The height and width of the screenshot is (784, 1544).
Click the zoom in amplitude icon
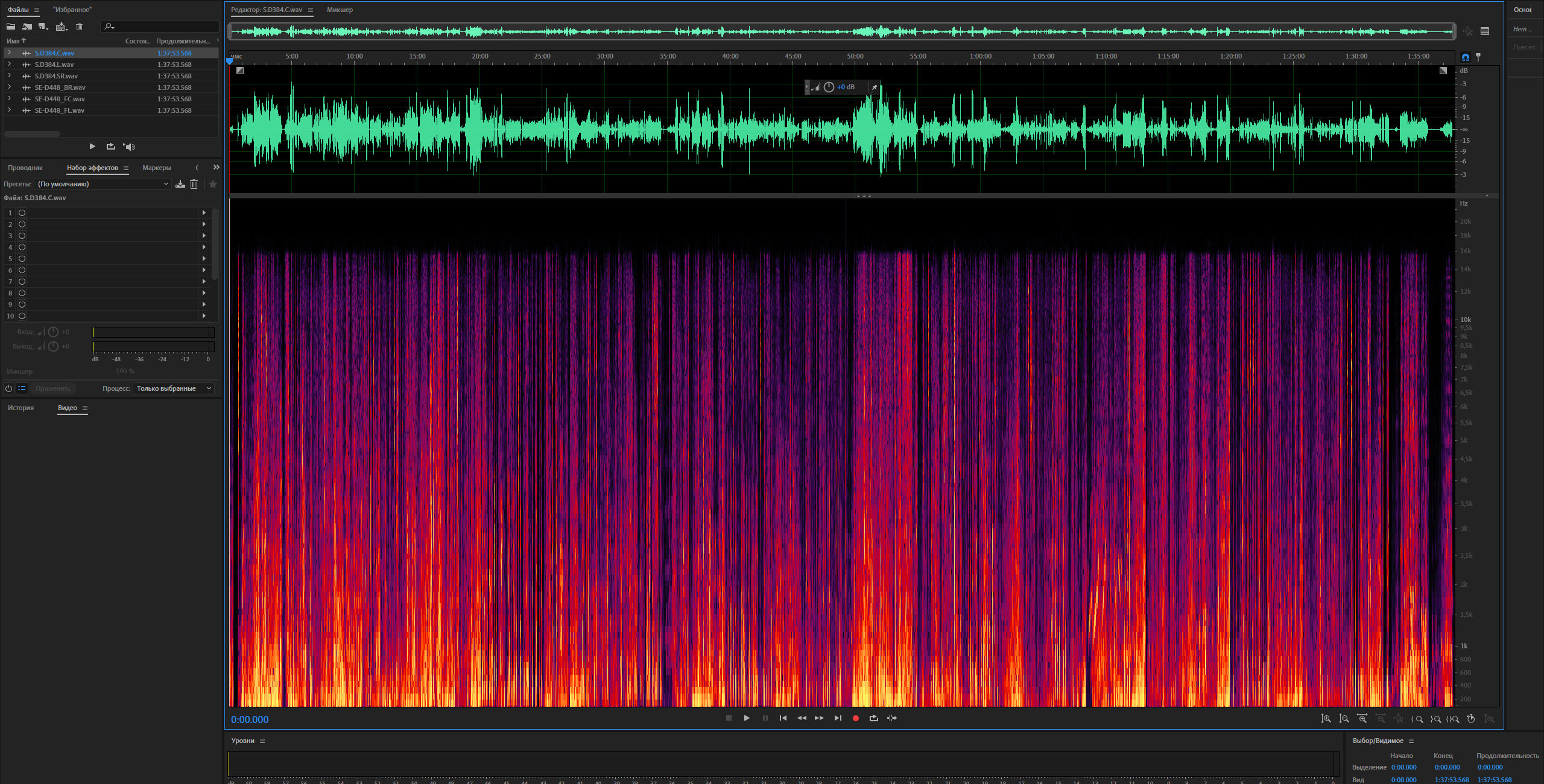tap(1326, 718)
